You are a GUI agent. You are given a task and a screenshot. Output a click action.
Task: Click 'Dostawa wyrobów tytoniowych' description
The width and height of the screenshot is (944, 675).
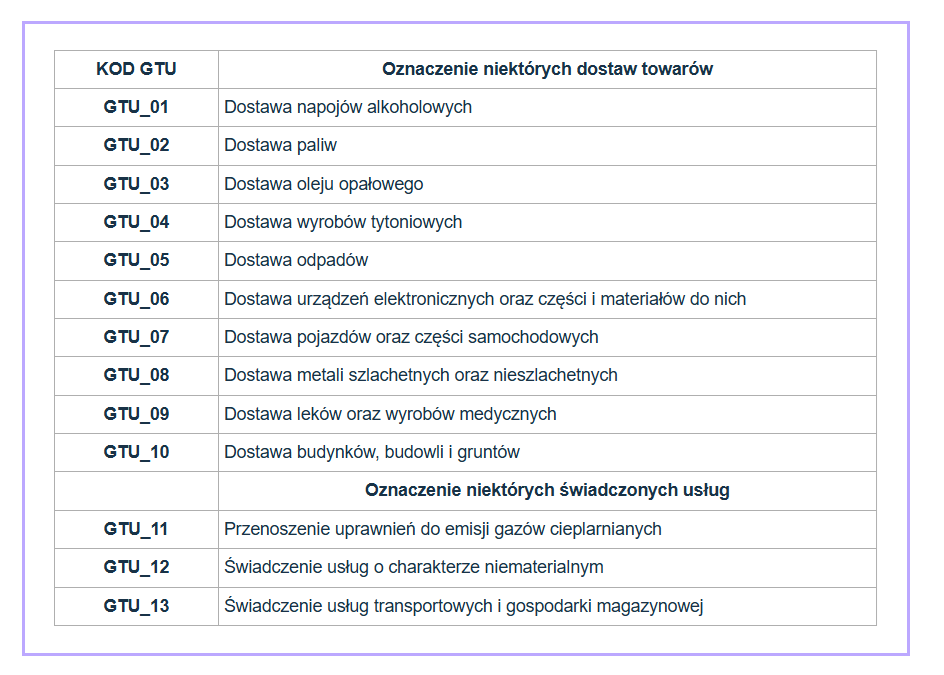point(343,222)
